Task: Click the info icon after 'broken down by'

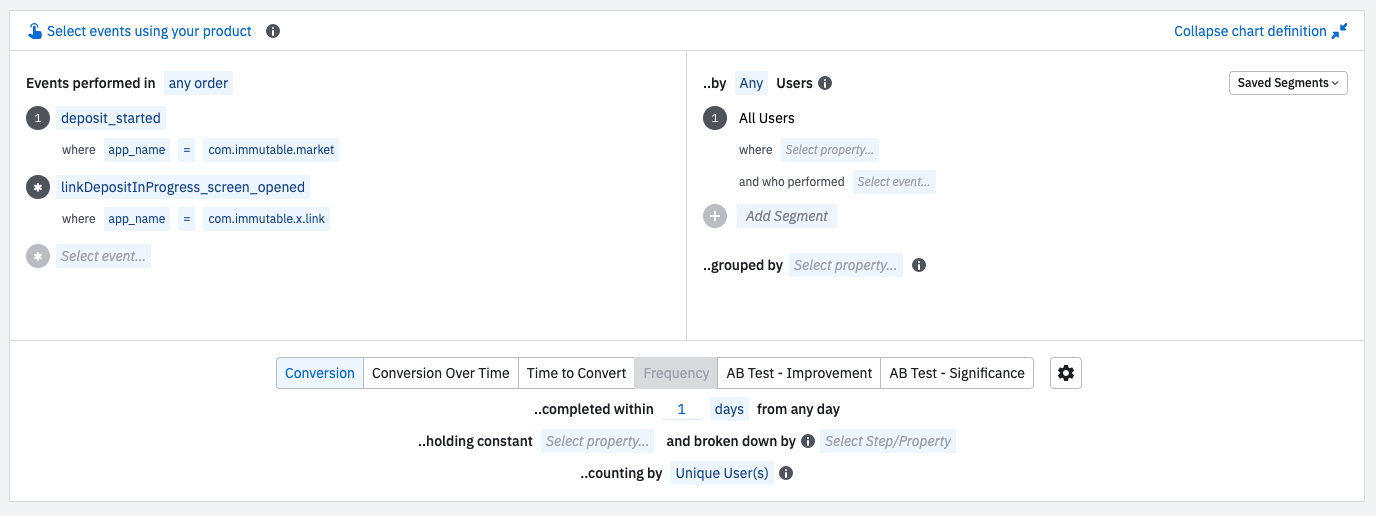Action: tap(808, 441)
